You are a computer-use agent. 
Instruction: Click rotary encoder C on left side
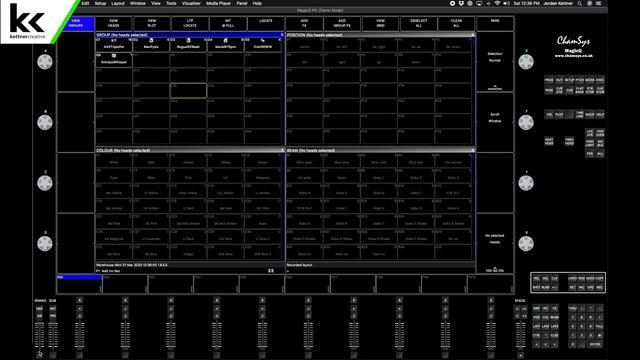45,183
